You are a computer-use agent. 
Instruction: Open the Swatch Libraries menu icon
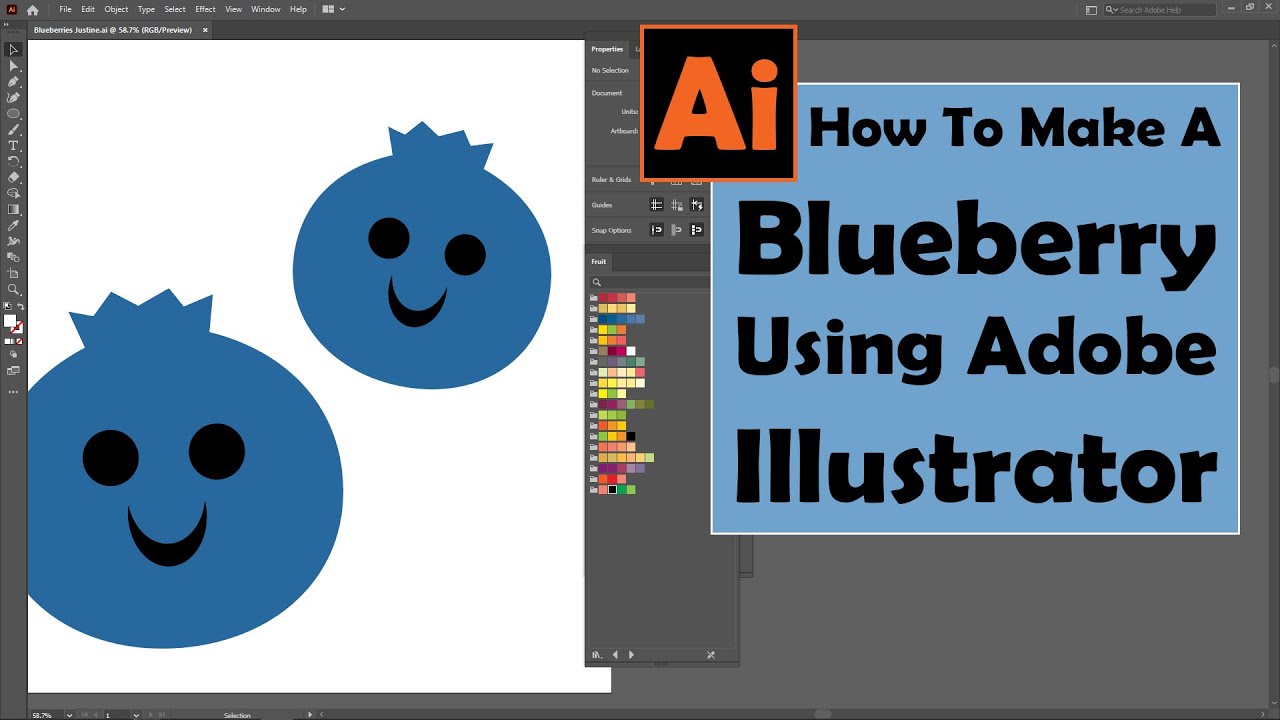click(597, 655)
